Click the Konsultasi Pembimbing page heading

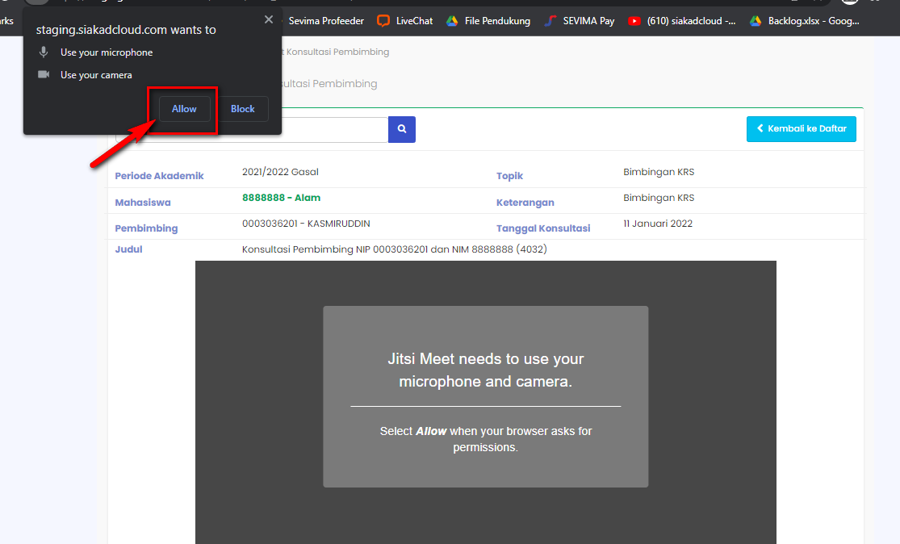click(330, 84)
